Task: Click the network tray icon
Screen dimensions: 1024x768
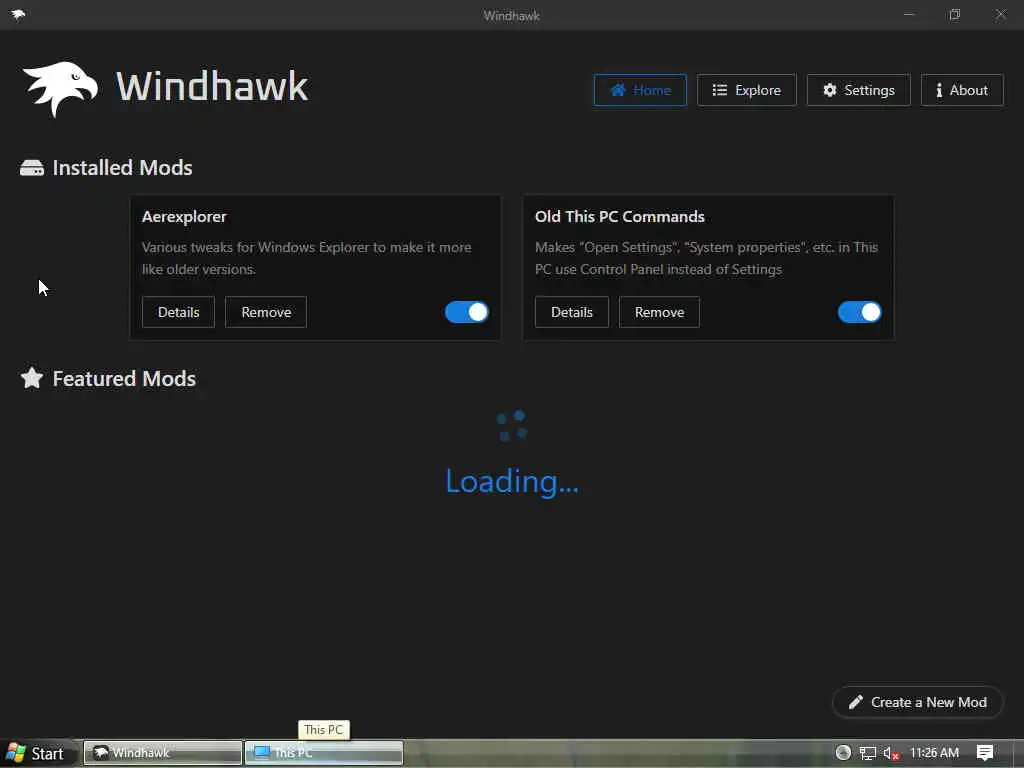Action: [867, 754]
